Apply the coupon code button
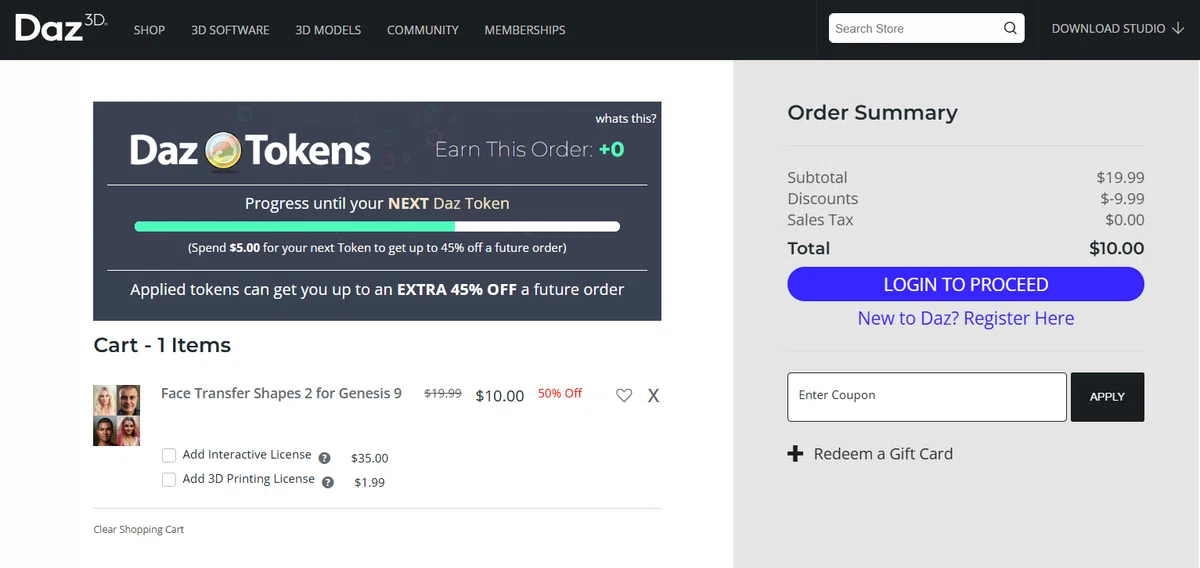 pos(1107,397)
